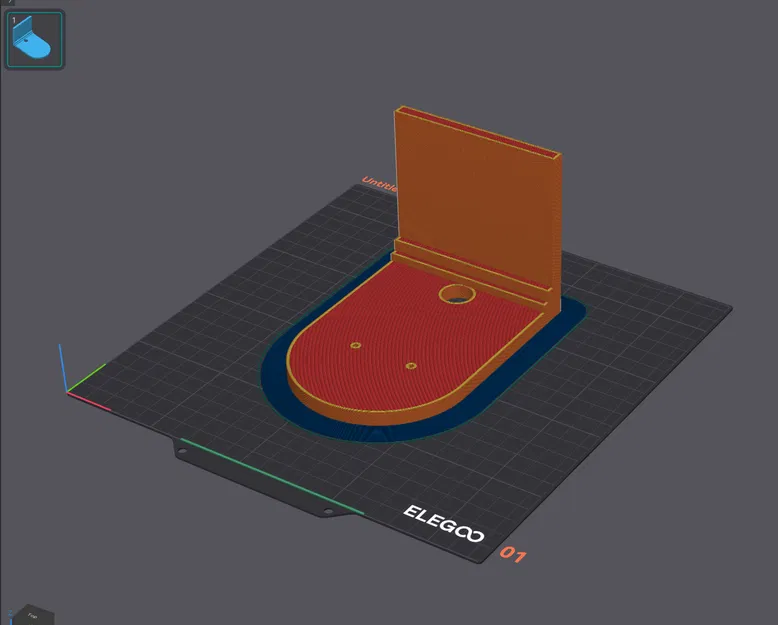
Task: Select plate 1 thumbnail in plate list
Action: click(35, 39)
